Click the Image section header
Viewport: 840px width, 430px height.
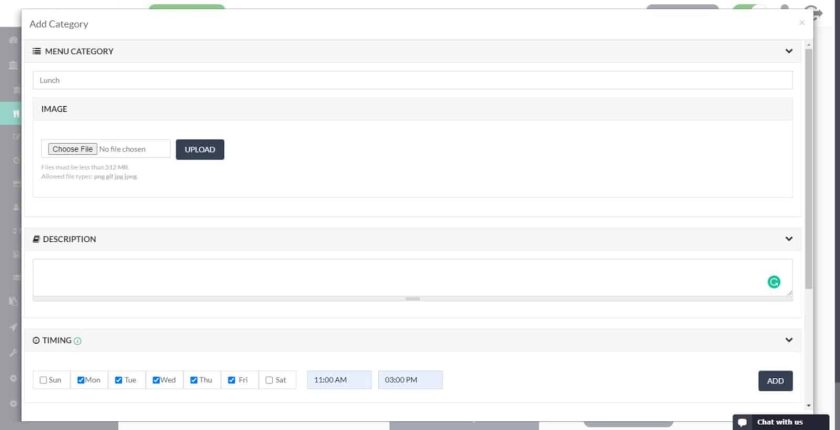tap(412, 109)
